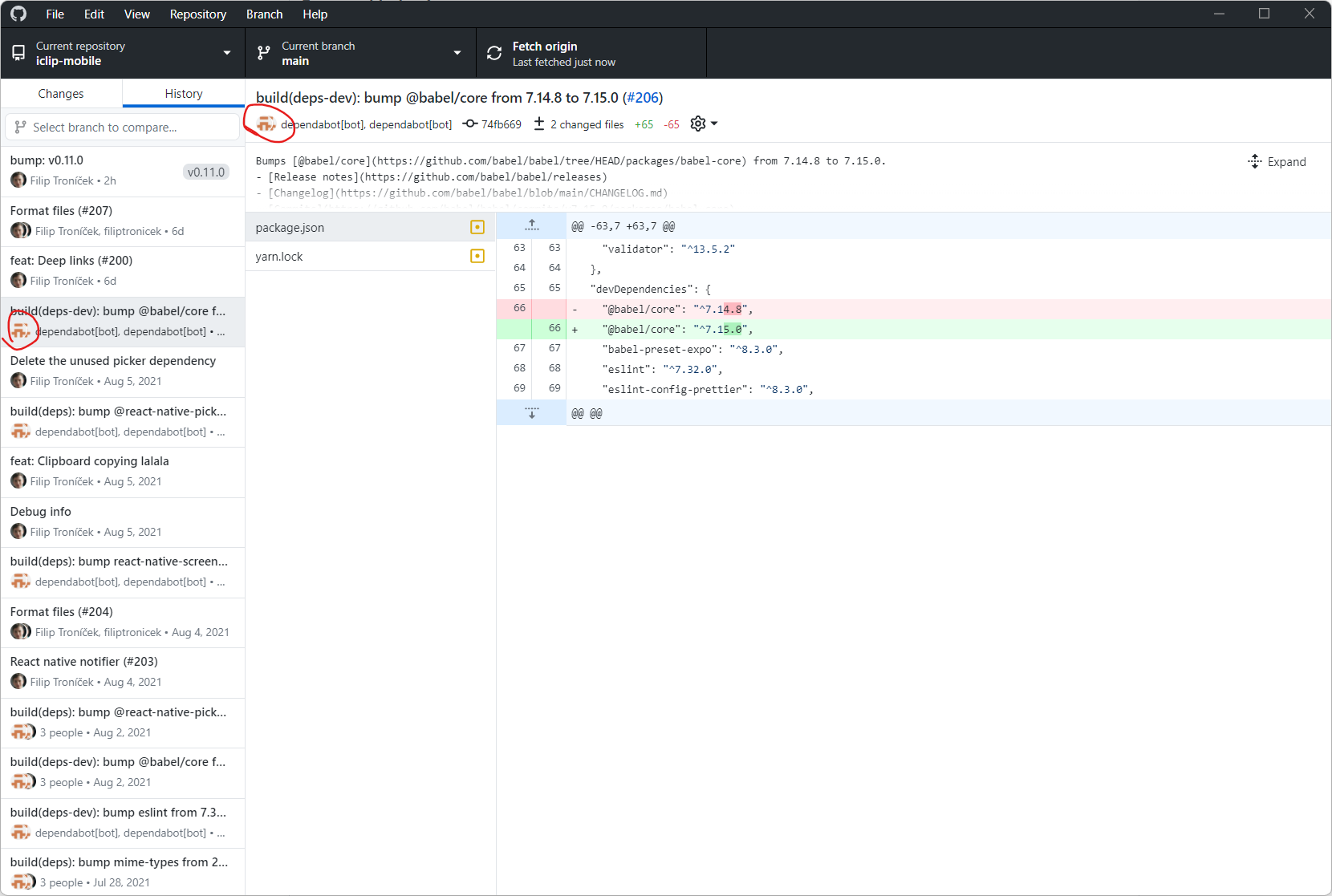Screen dimensions: 1332x896
Task: Open the File menu
Action: coord(55,14)
